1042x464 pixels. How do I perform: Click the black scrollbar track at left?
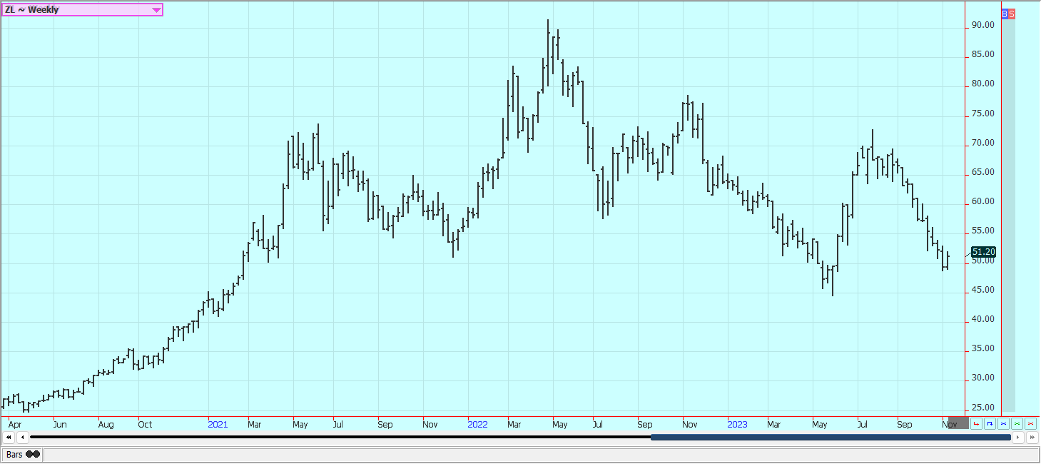tap(340, 437)
